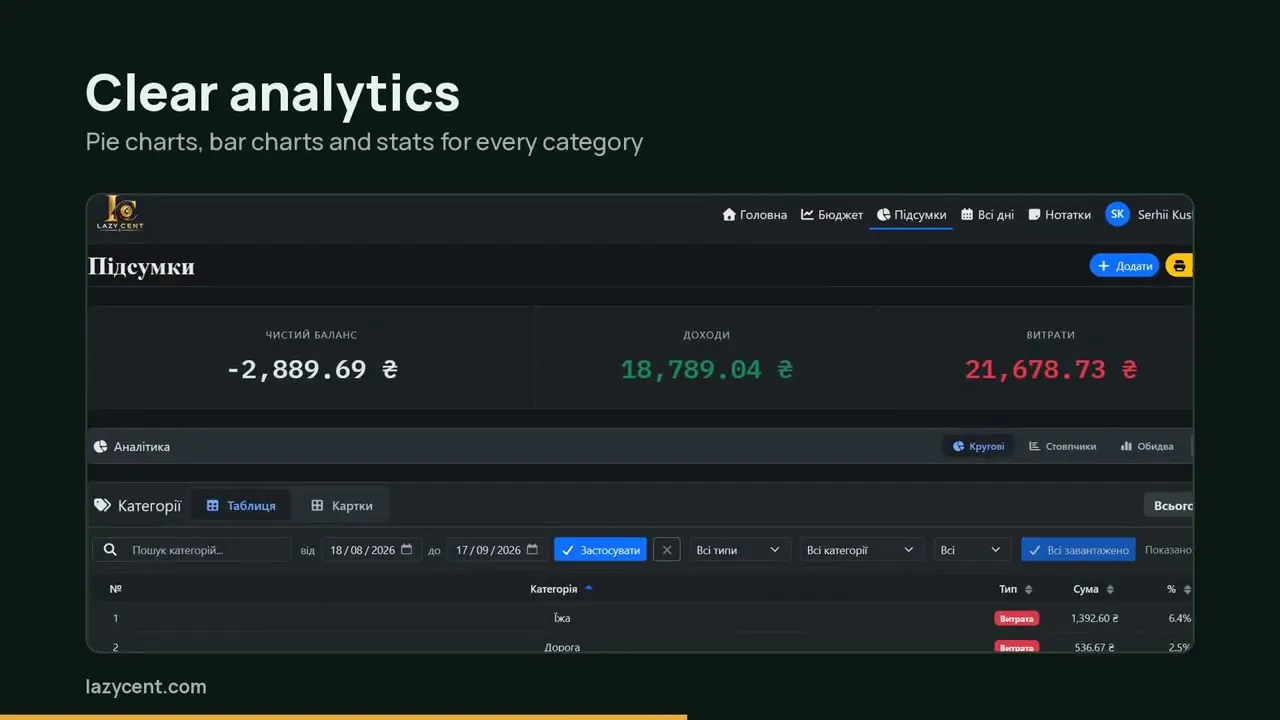The height and width of the screenshot is (720, 1280).
Task: Open the from-date 18/08/2026 field
Action: coord(371,550)
